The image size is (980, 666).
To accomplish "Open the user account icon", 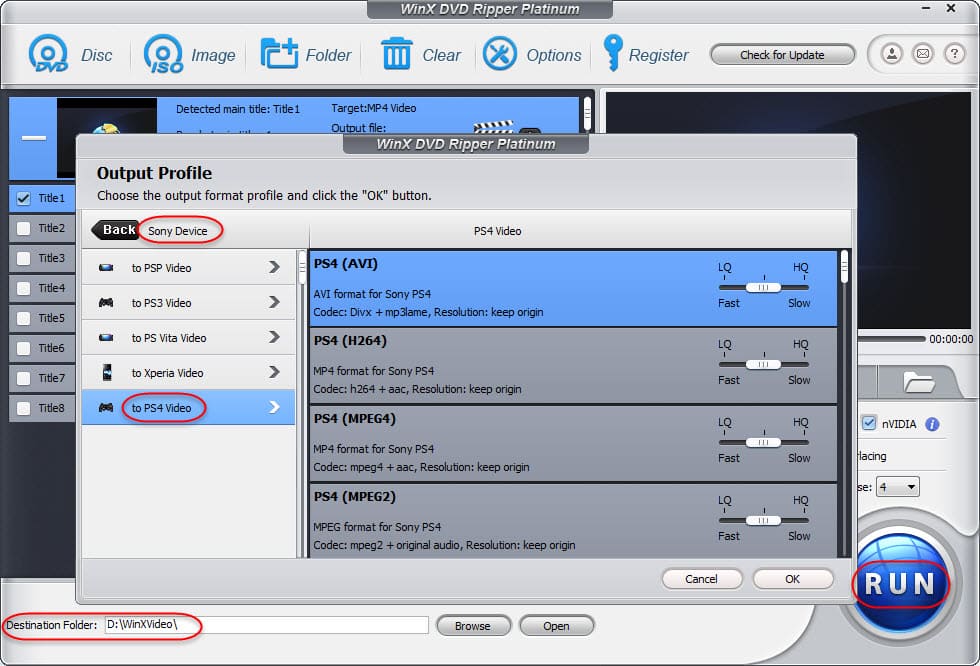I will point(892,54).
